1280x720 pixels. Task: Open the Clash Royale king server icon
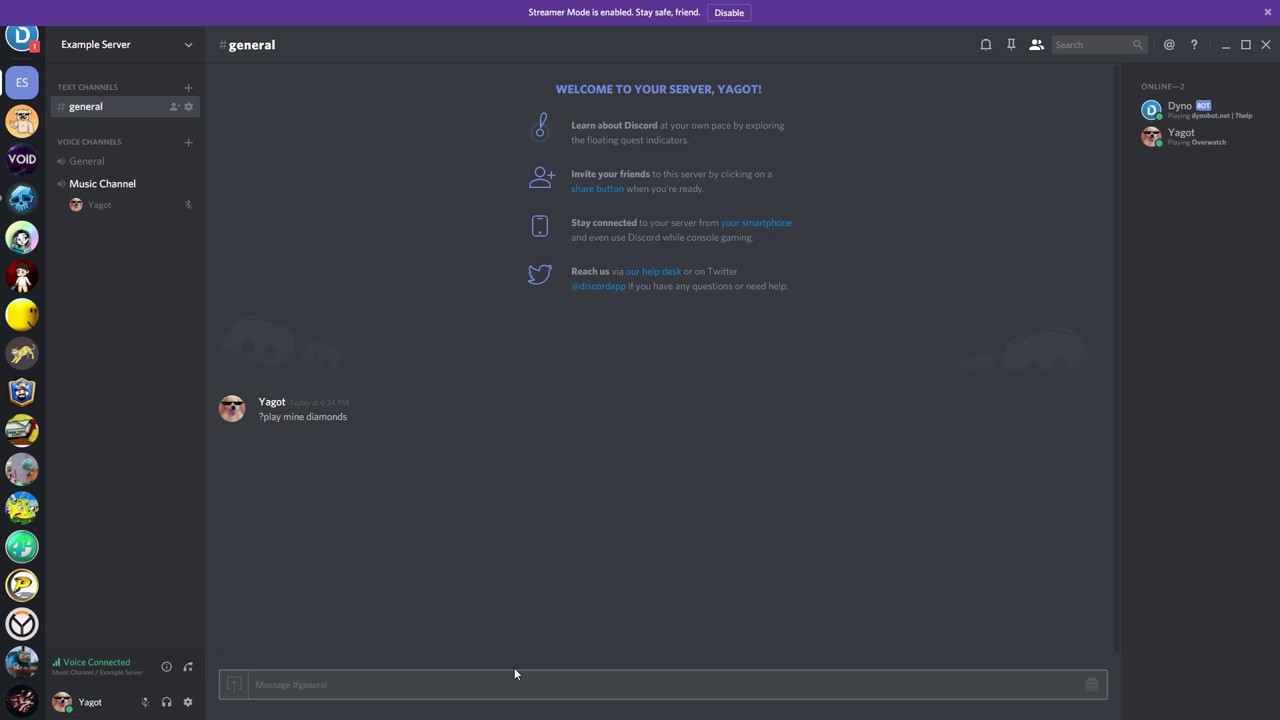point(22,392)
